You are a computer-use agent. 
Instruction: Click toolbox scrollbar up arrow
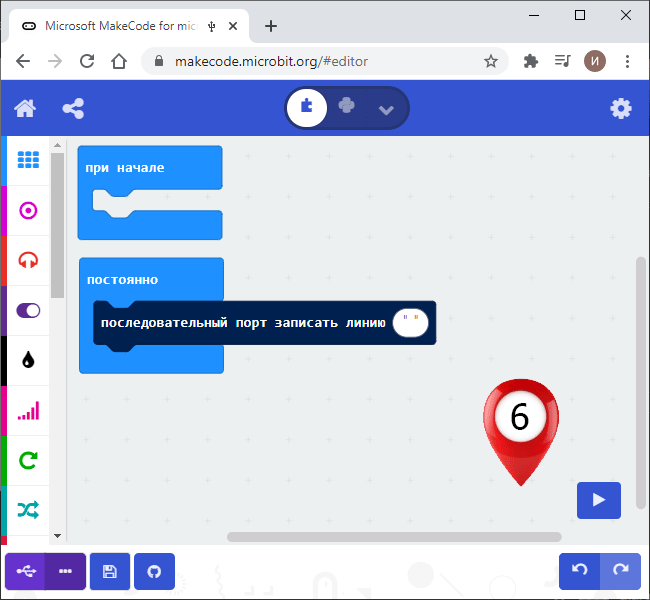coord(58,145)
